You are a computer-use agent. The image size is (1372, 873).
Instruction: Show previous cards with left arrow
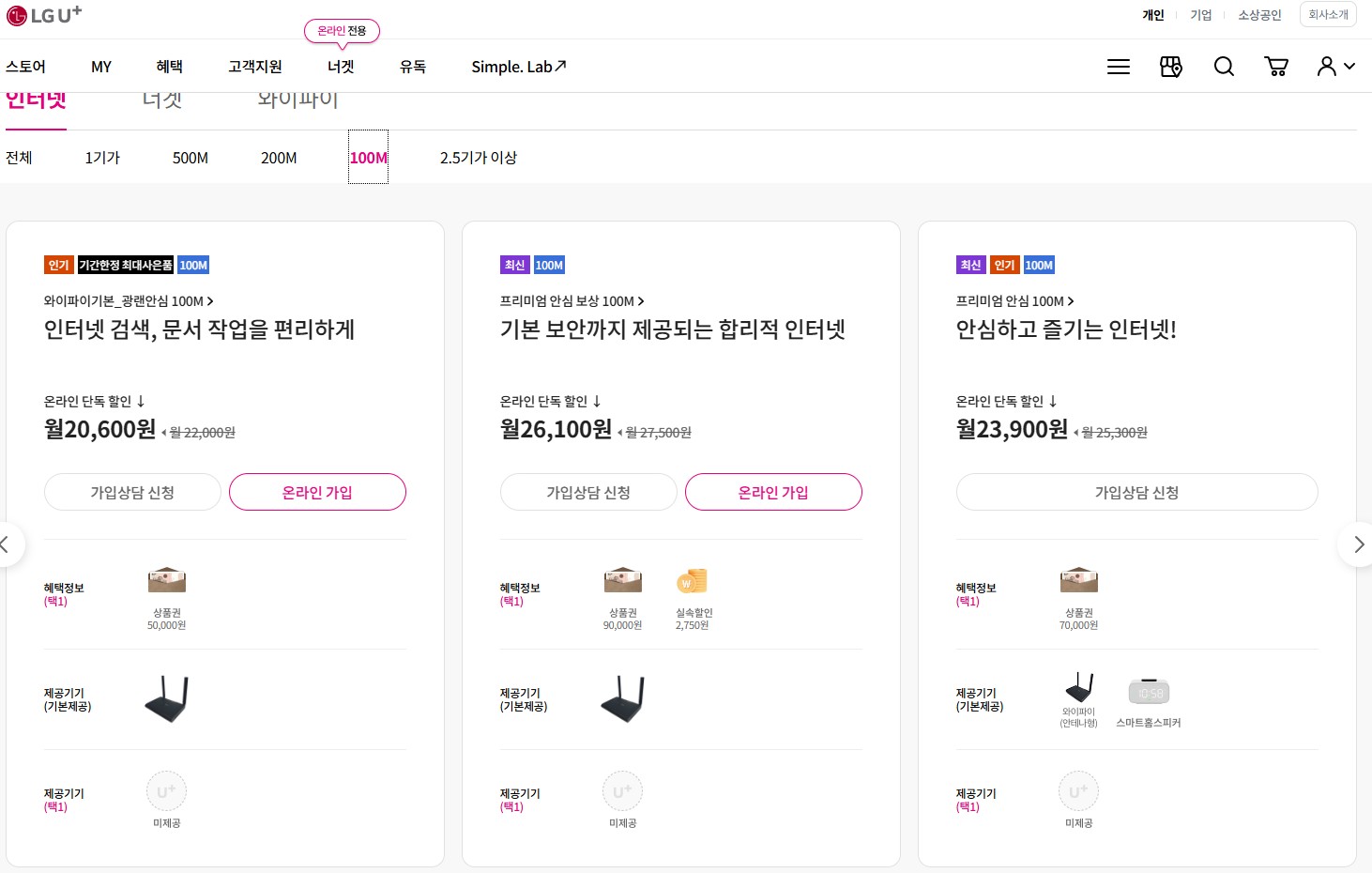point(8,544)
